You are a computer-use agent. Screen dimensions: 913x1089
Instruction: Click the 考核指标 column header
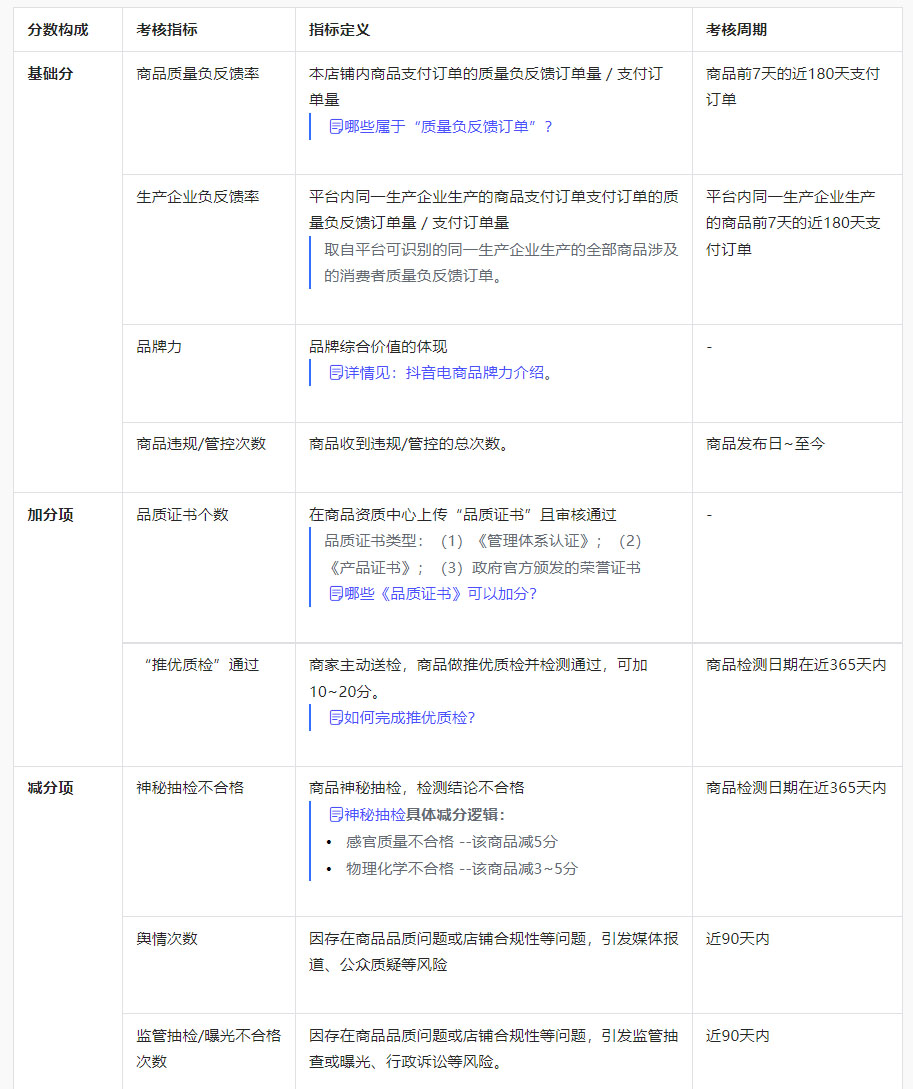pos(167,30)
